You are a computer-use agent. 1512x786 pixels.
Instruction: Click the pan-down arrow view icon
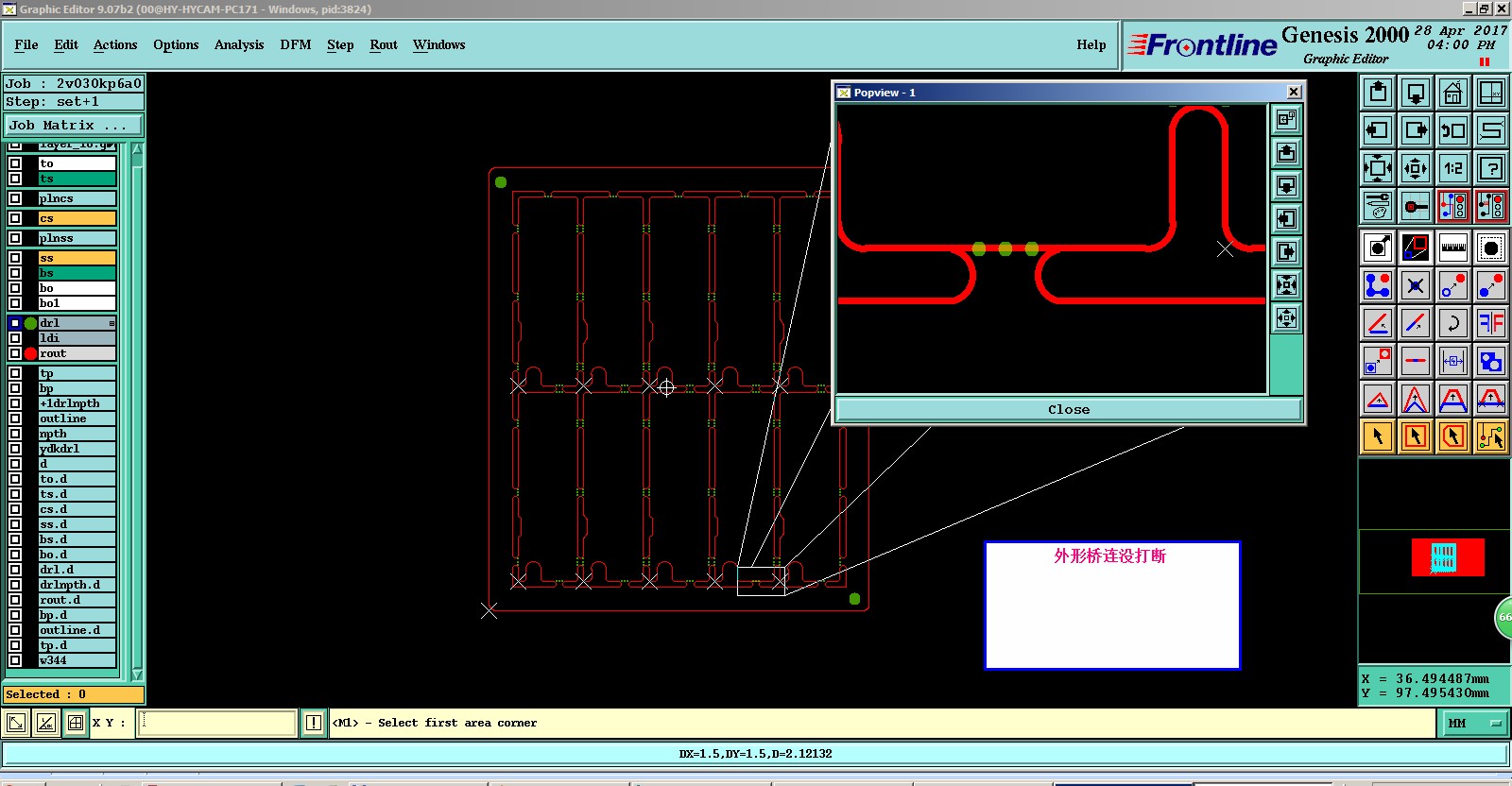(1416, 93)
